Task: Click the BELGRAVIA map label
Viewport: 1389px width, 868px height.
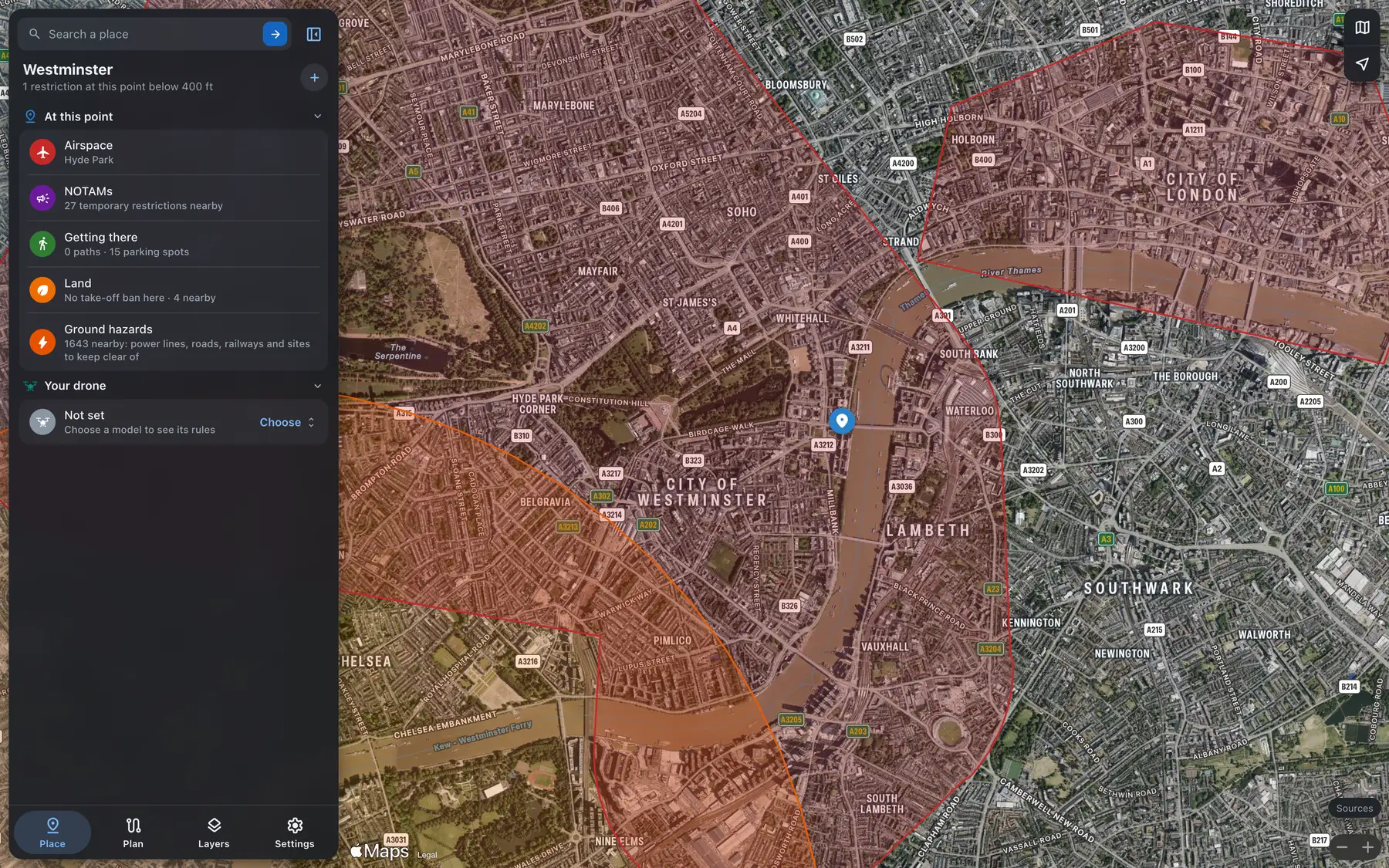Action: [545, 502]
